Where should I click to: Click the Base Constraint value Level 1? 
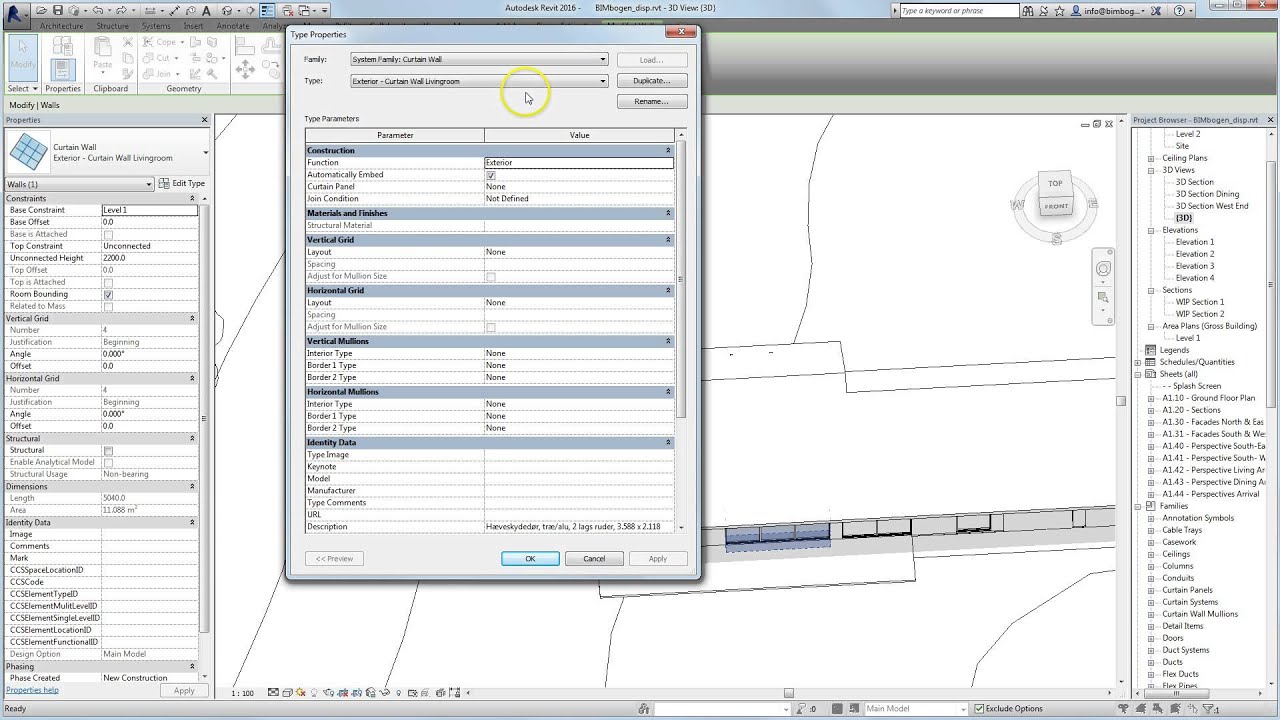150,210
